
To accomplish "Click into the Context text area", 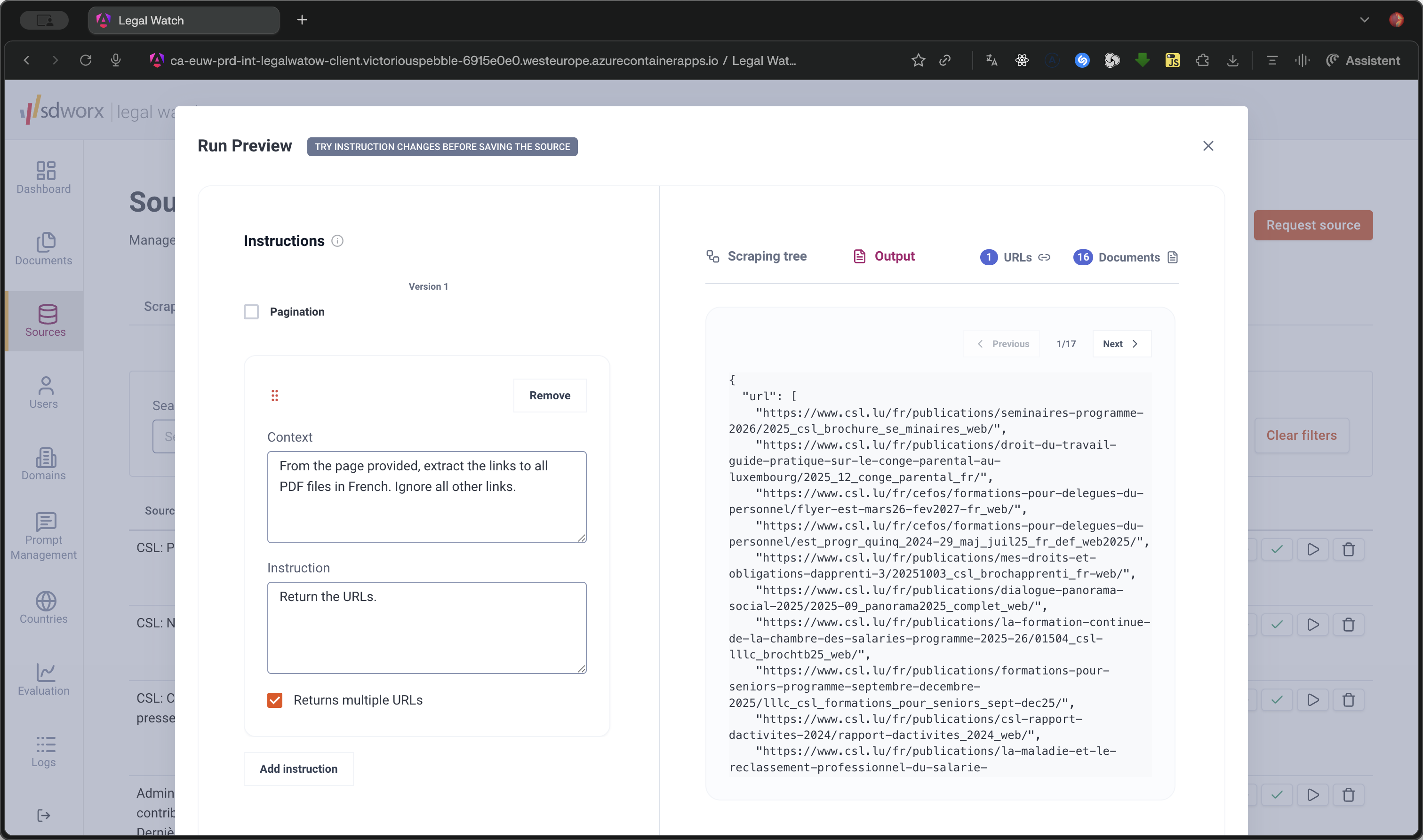I will tap(427, 497).
